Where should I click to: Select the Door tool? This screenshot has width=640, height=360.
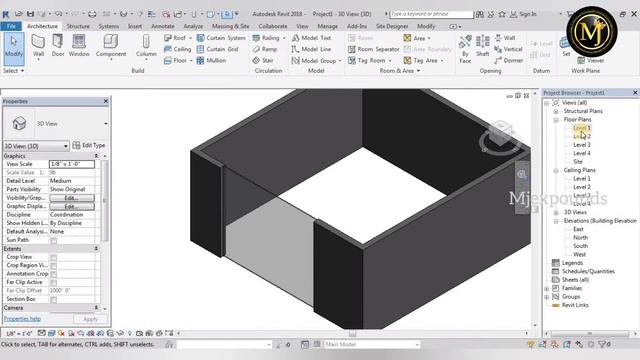tap(58, 46)
